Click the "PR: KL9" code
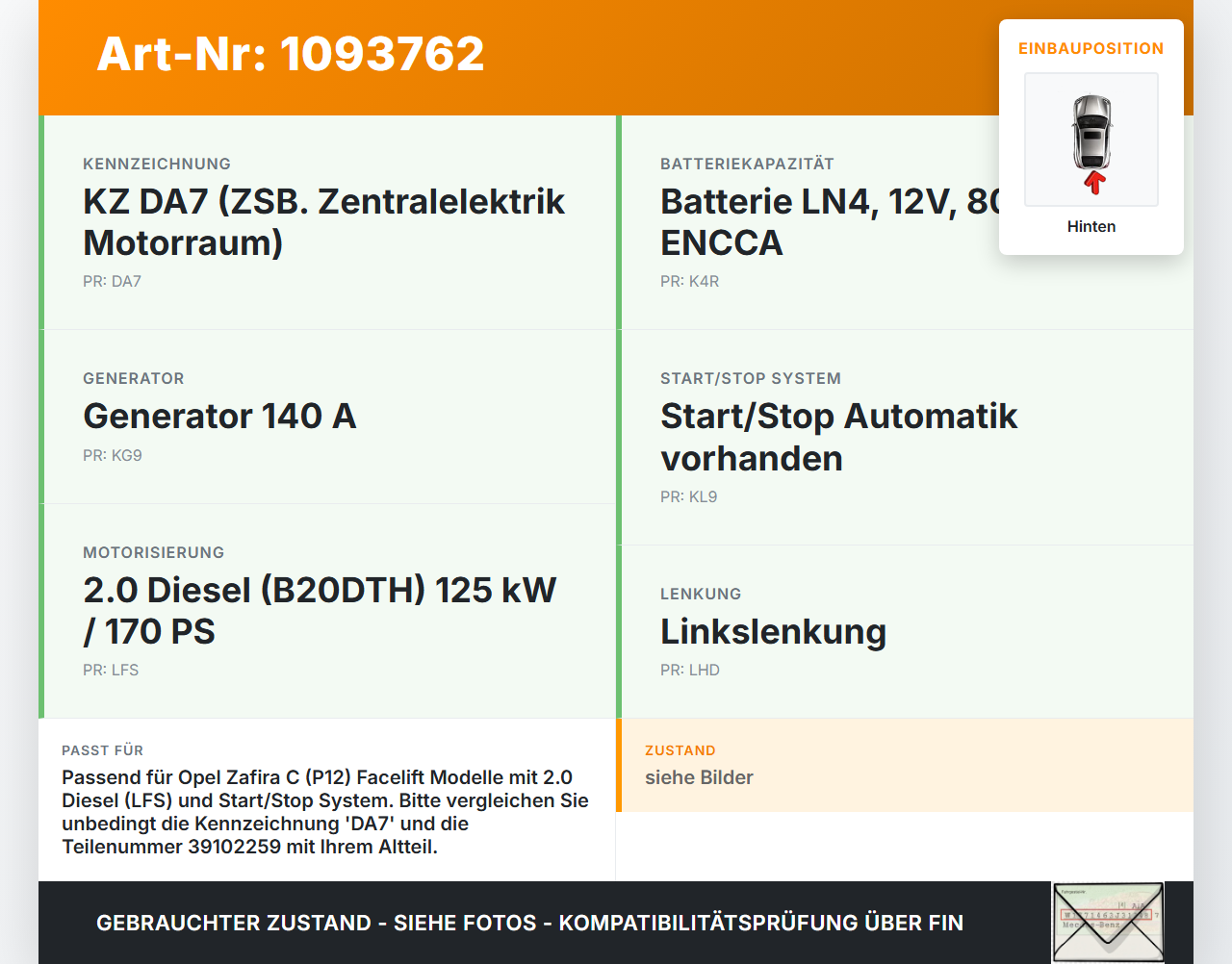 point(689,496)
